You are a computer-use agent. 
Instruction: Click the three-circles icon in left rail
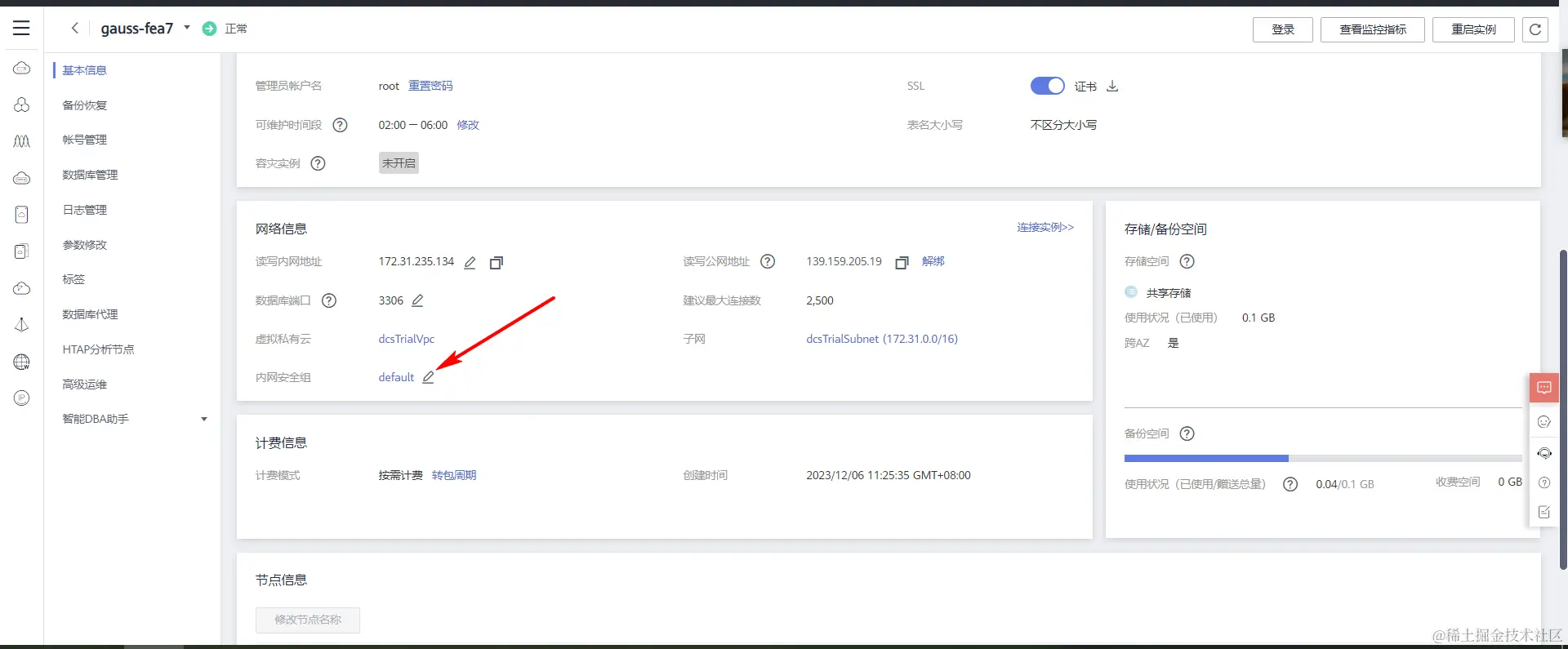pos(22,104)
